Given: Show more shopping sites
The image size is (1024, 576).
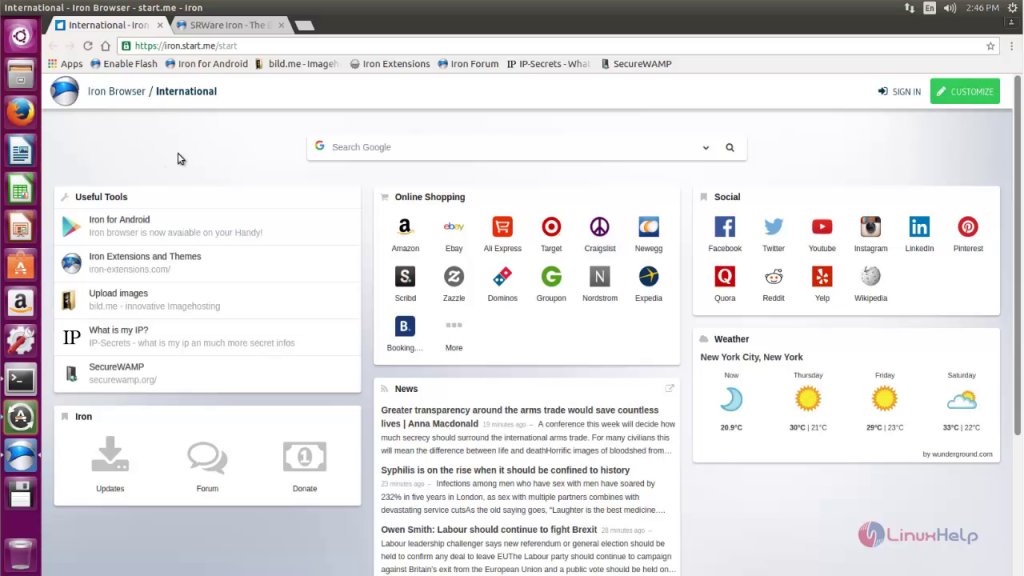Looking at the screenshot, I should [454, 327].
